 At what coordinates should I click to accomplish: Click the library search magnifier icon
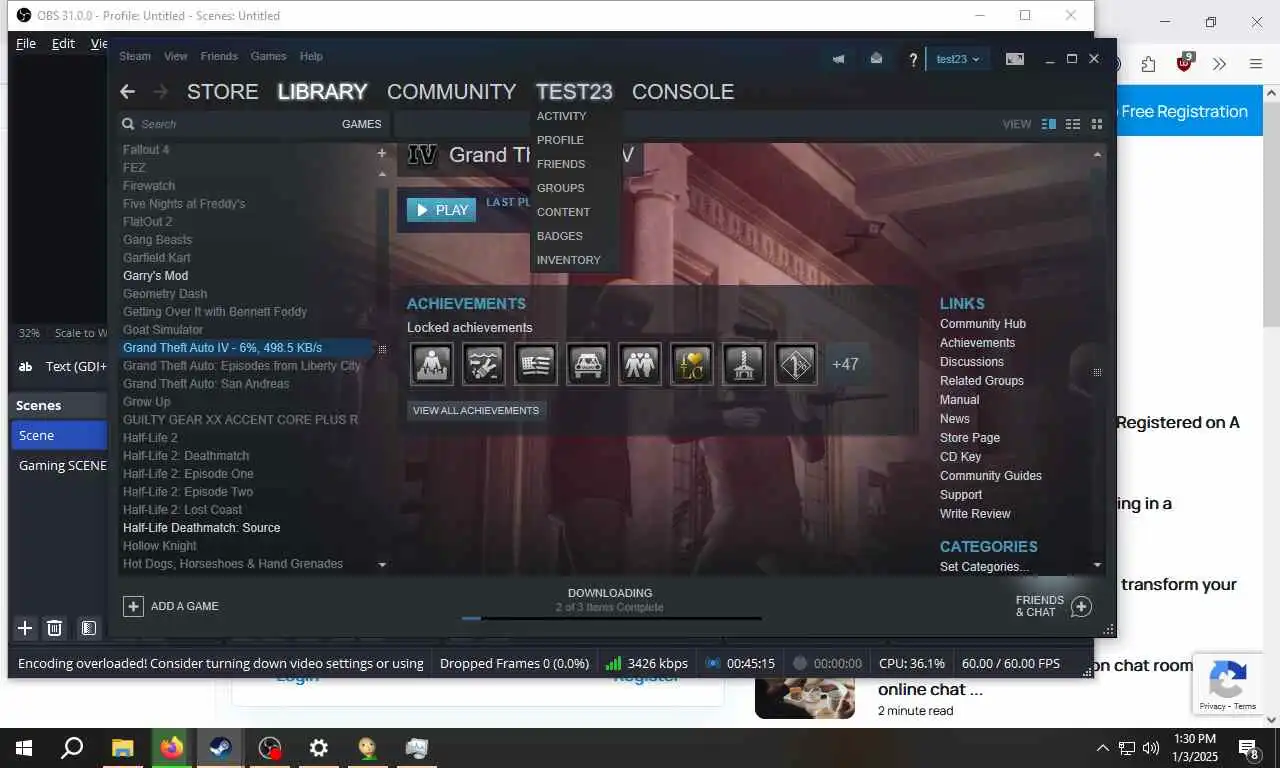point(128,124)
